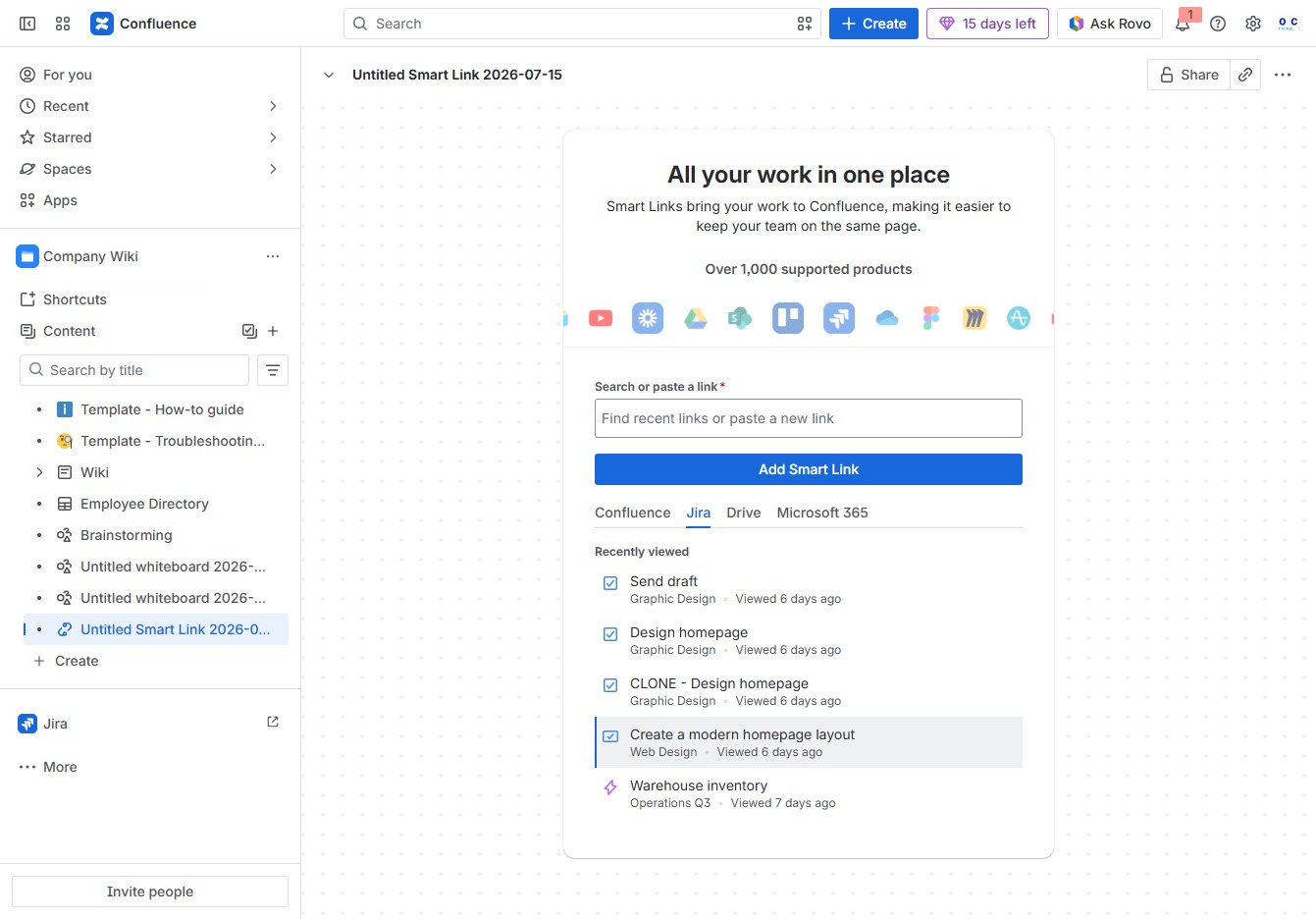Open Jira link in sidebar
The image size is (1316, 919).
(55, 724)
